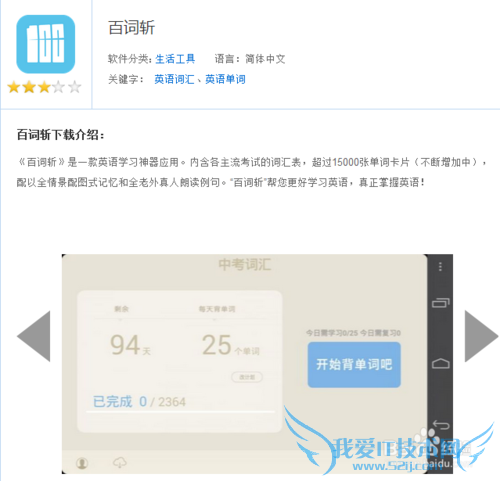Click the 中考词汇 title text
The width and height of the screenshot is (500, 481).
245,264
